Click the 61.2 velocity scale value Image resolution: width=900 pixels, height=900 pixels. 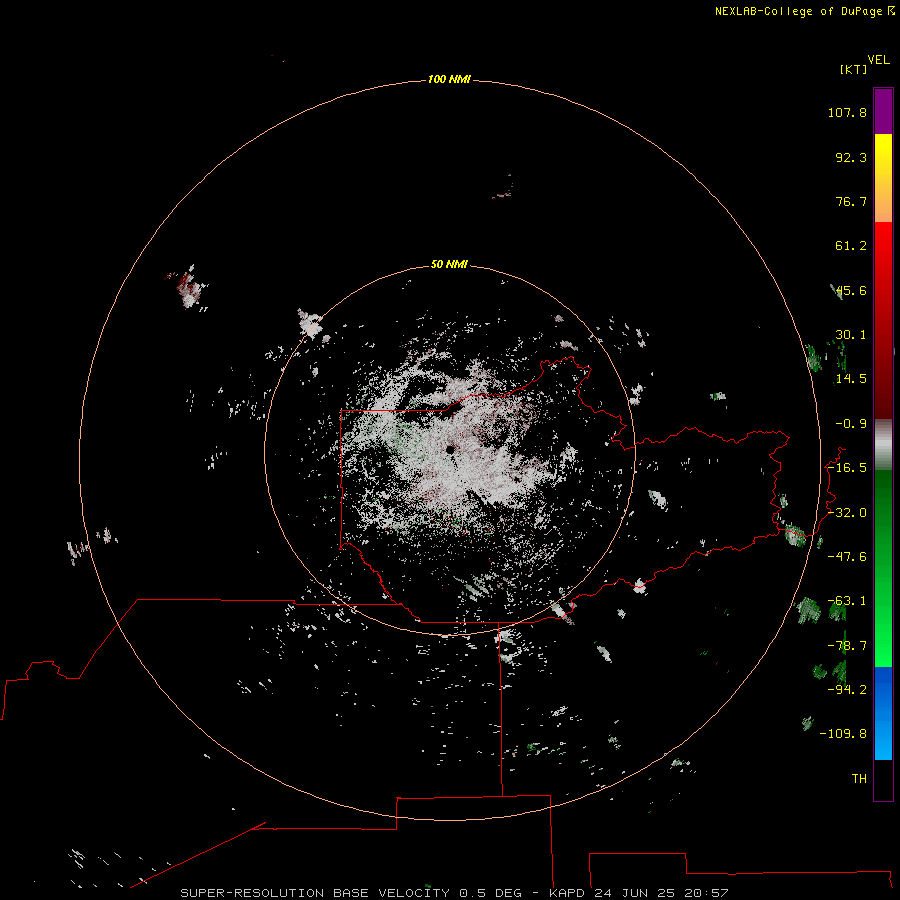(x=851, y=246)
